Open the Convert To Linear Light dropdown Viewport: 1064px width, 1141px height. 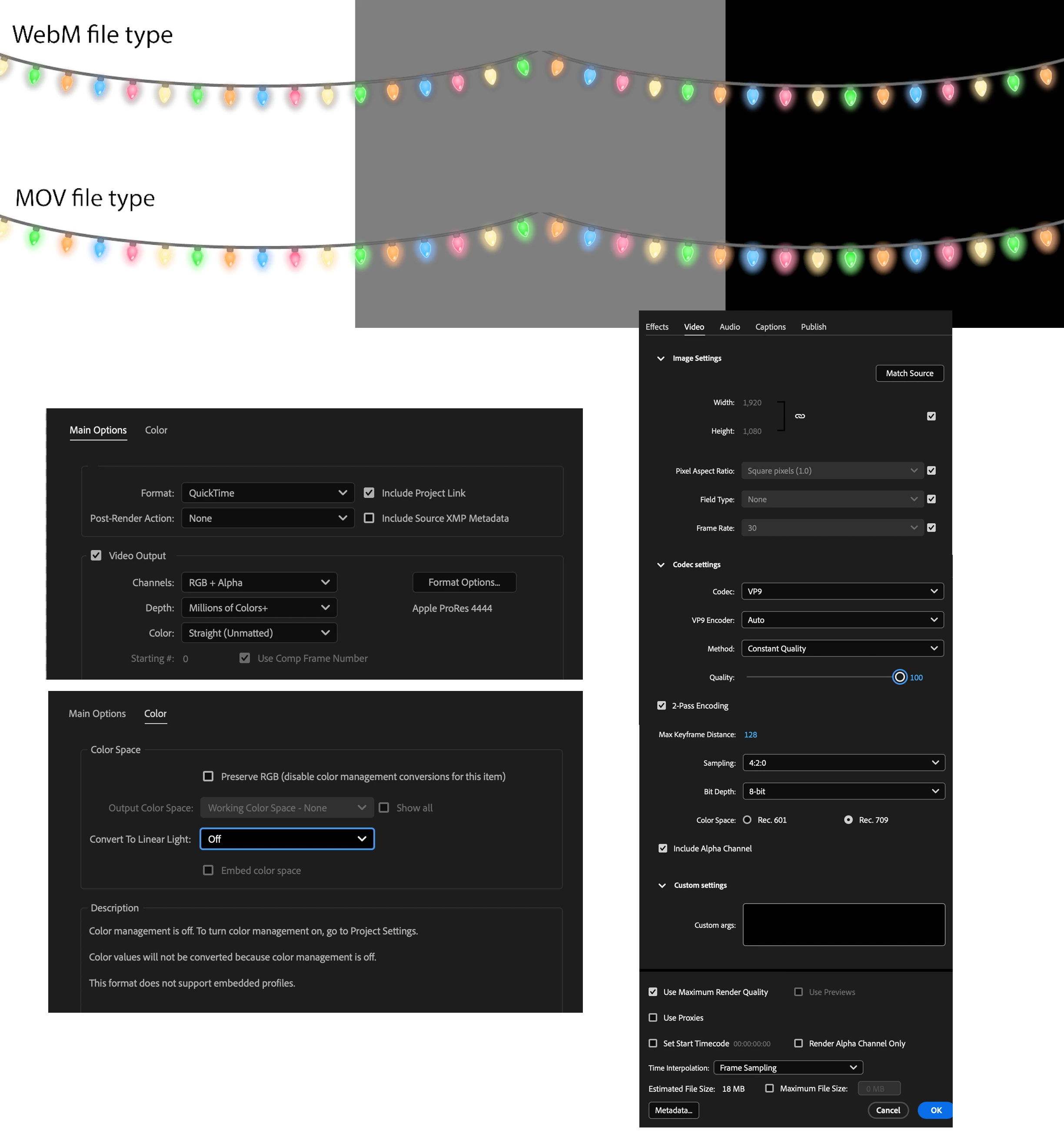[x=287, y=839]
